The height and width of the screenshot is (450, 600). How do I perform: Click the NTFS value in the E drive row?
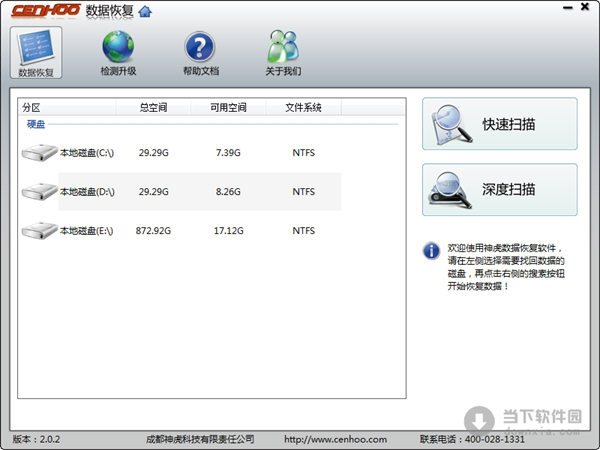tap(303, 231)
